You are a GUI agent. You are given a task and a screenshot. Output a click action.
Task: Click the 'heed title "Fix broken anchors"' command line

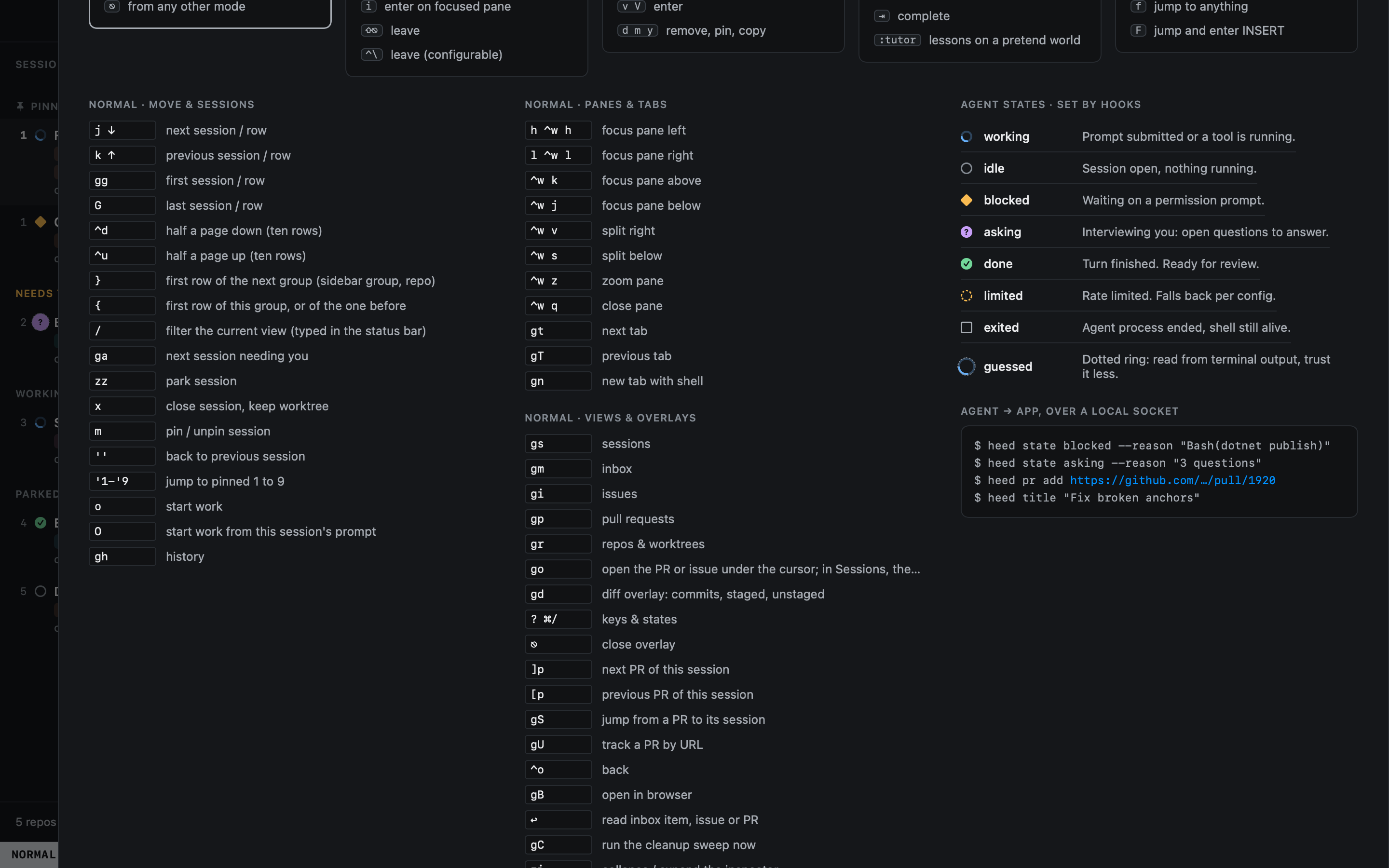1087,498
